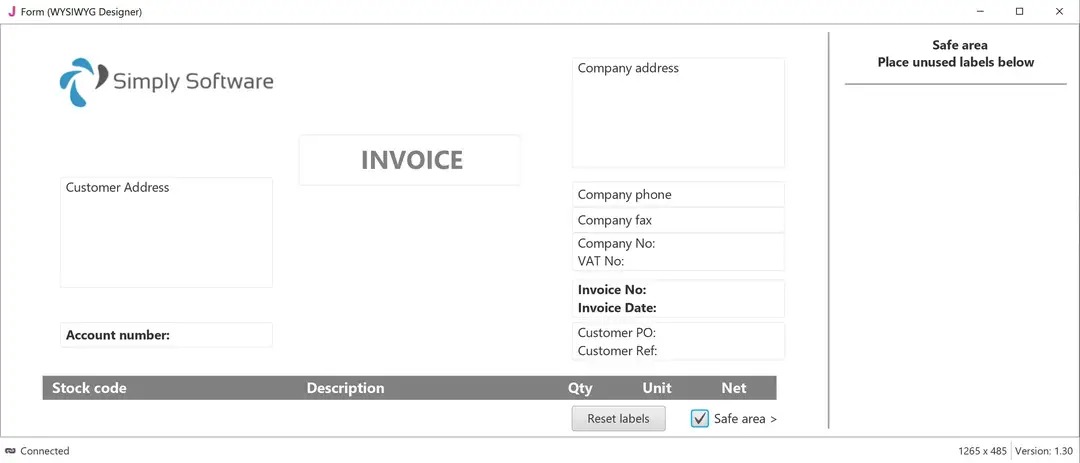Viewport: 1080px width, 463px height.
Task: Click the Simply Software logo image
Action: (166, 82)
